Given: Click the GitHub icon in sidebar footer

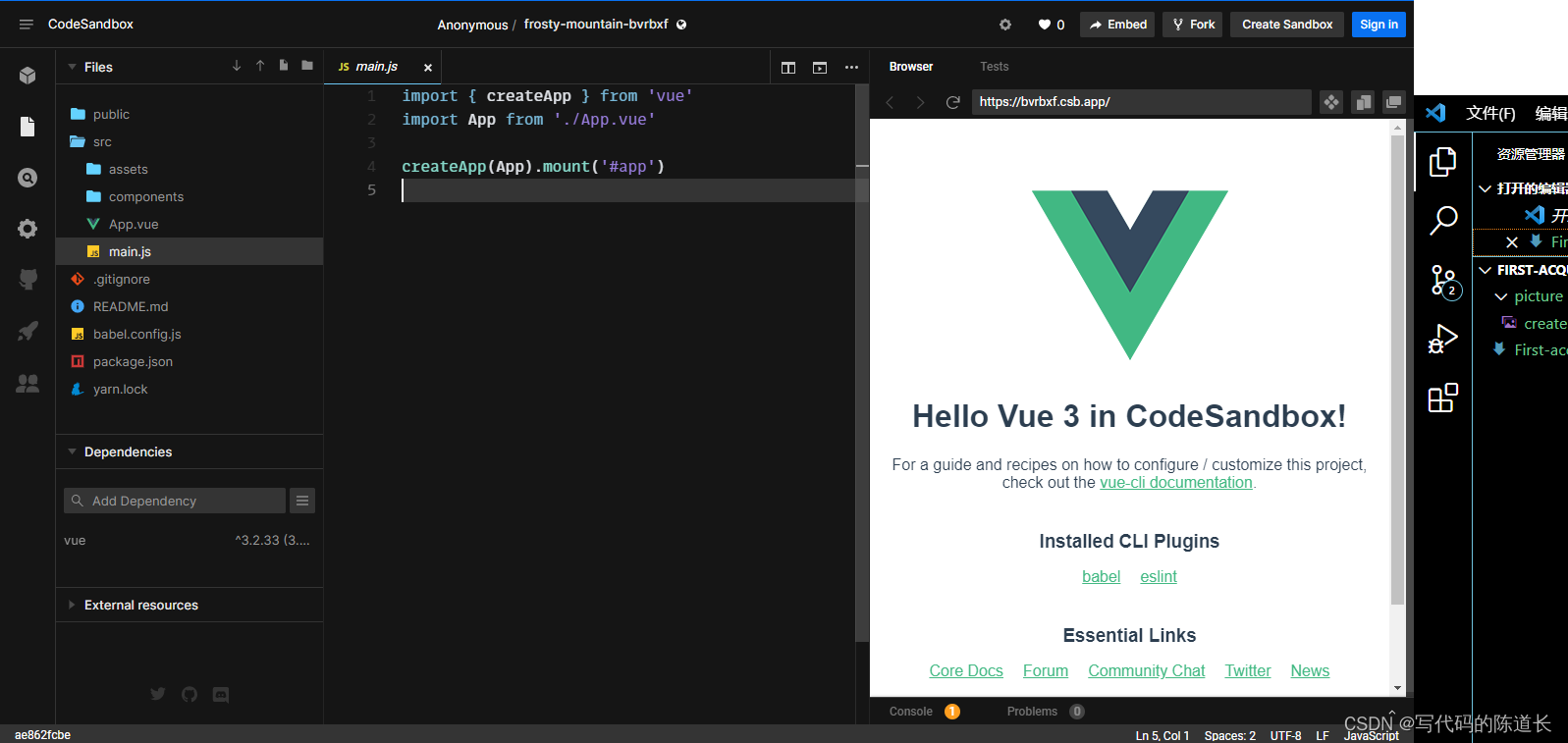Looking at the screenshot, I should [189, 694].
